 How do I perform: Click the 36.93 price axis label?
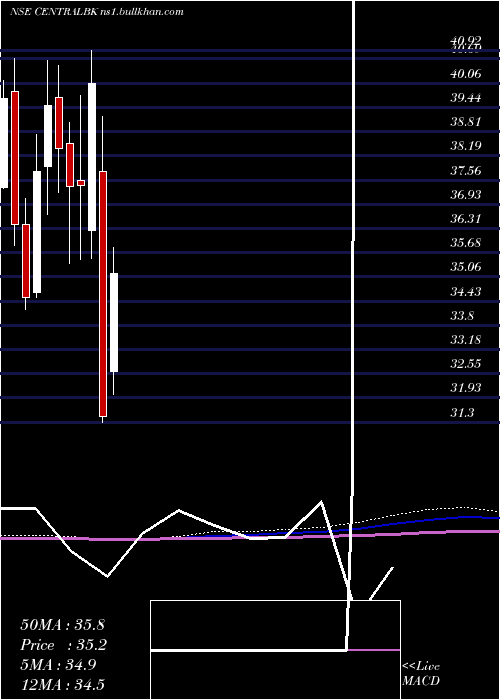click(466, 194)
